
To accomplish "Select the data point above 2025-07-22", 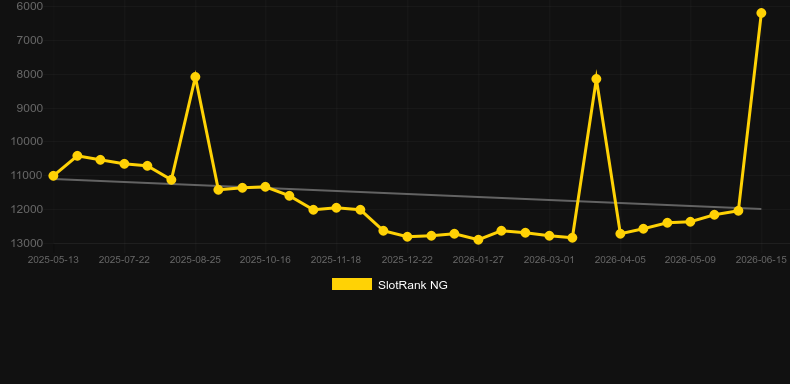I will (x=124, y=164).
